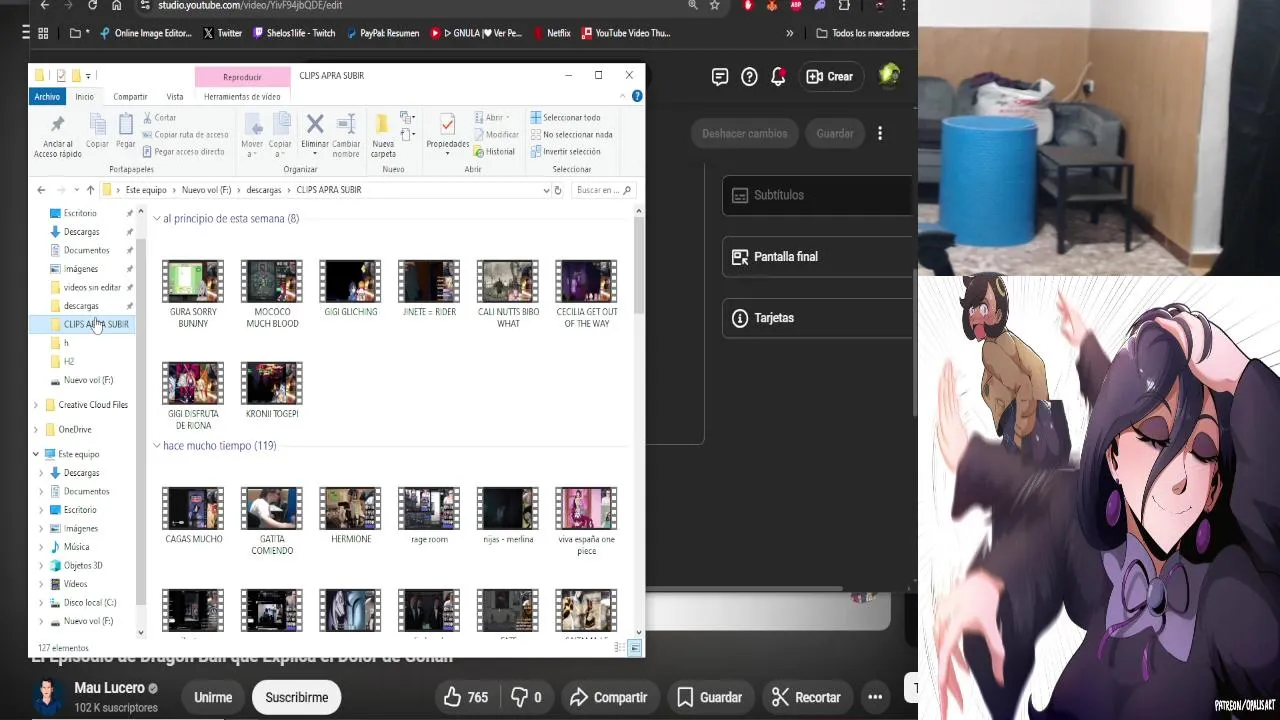Viewport: 1280px width, 720px height.
Task: Click Pegar acceso directo
Action: (x=183, y=151)
